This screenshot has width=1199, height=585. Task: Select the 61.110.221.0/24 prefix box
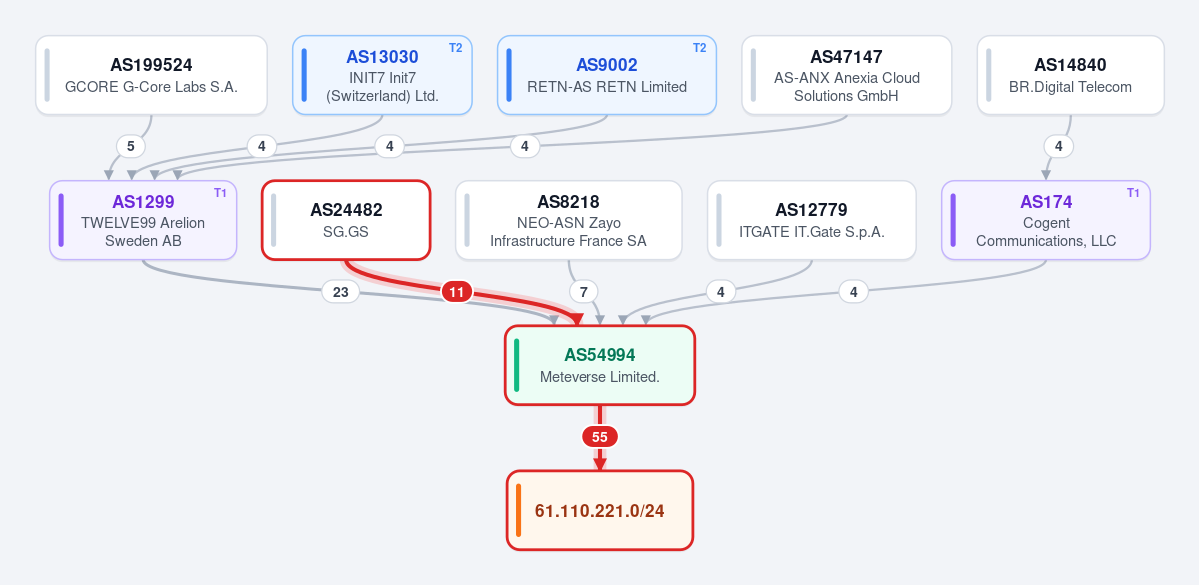click(600, 510)
